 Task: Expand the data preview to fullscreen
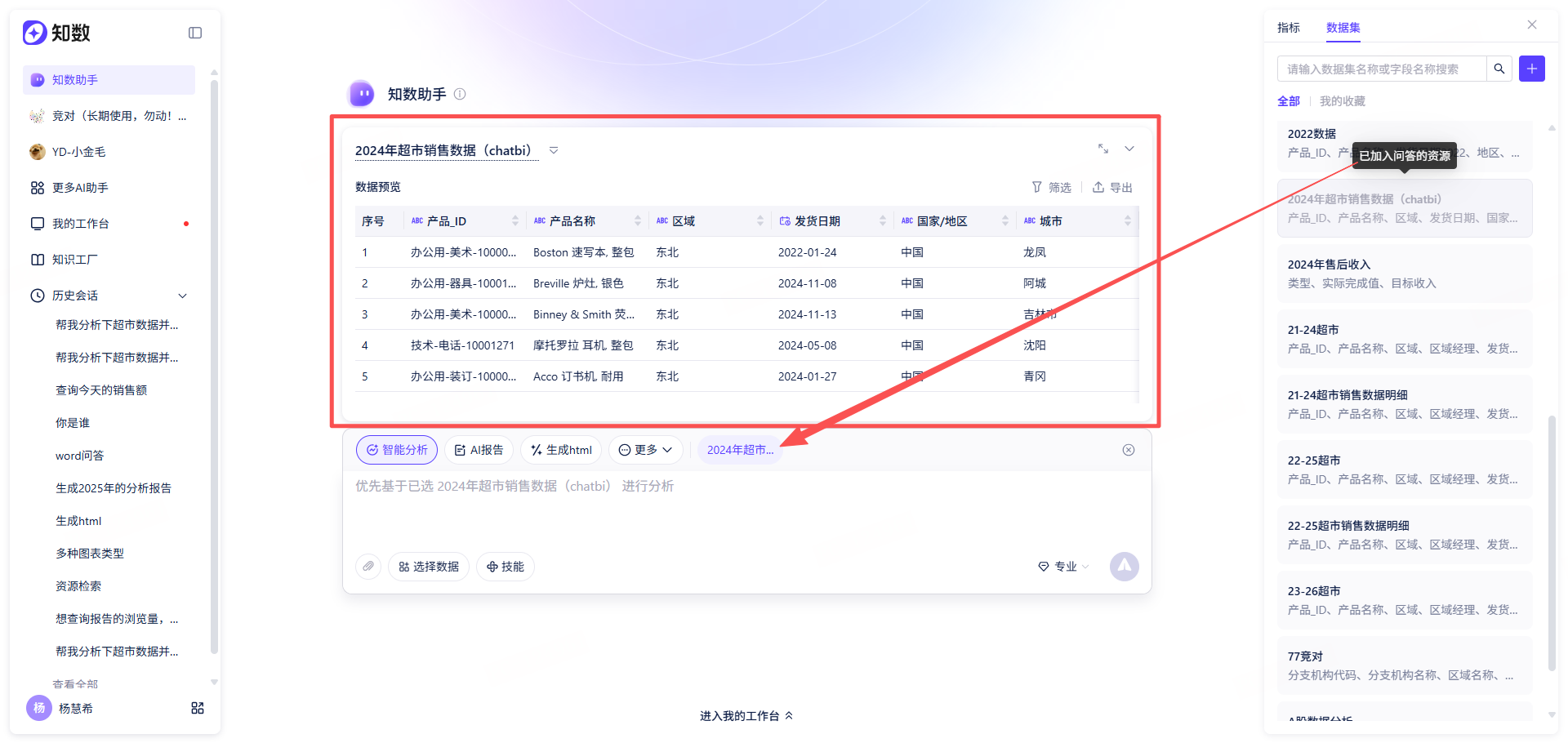pos(1103,149)
